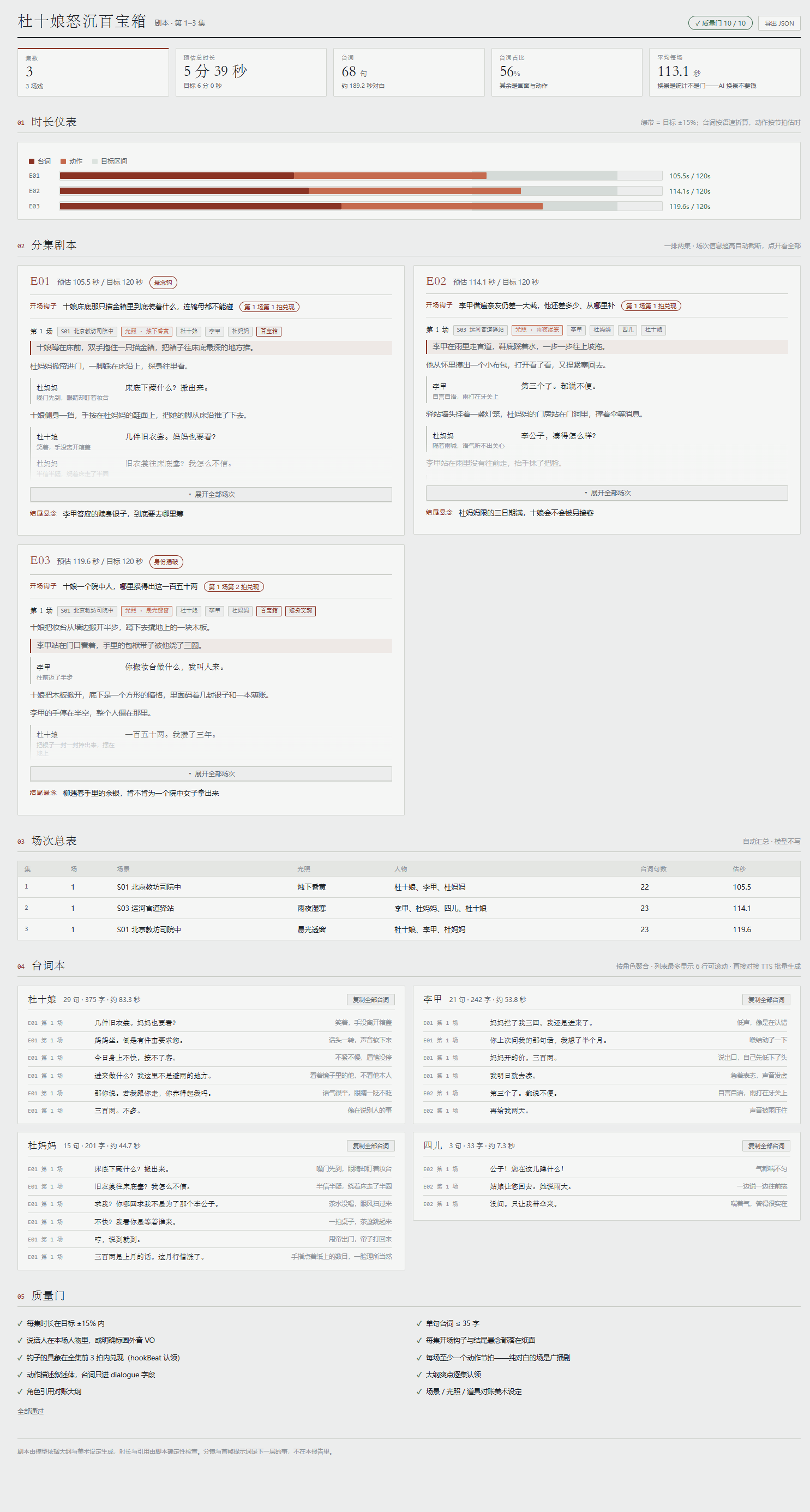The width and height of the screenshot is (810, 1512).
Task: Click the 雨夜湿寒 cell in the scene table
Action: 311,909
